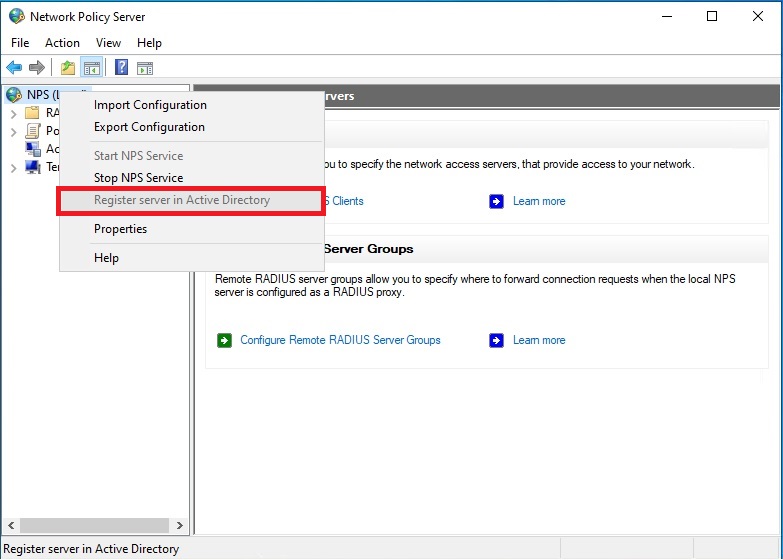783x560 pixels.
Task: Click Learn more in RADIUS Clients section
Action: (x=539, y=201)
